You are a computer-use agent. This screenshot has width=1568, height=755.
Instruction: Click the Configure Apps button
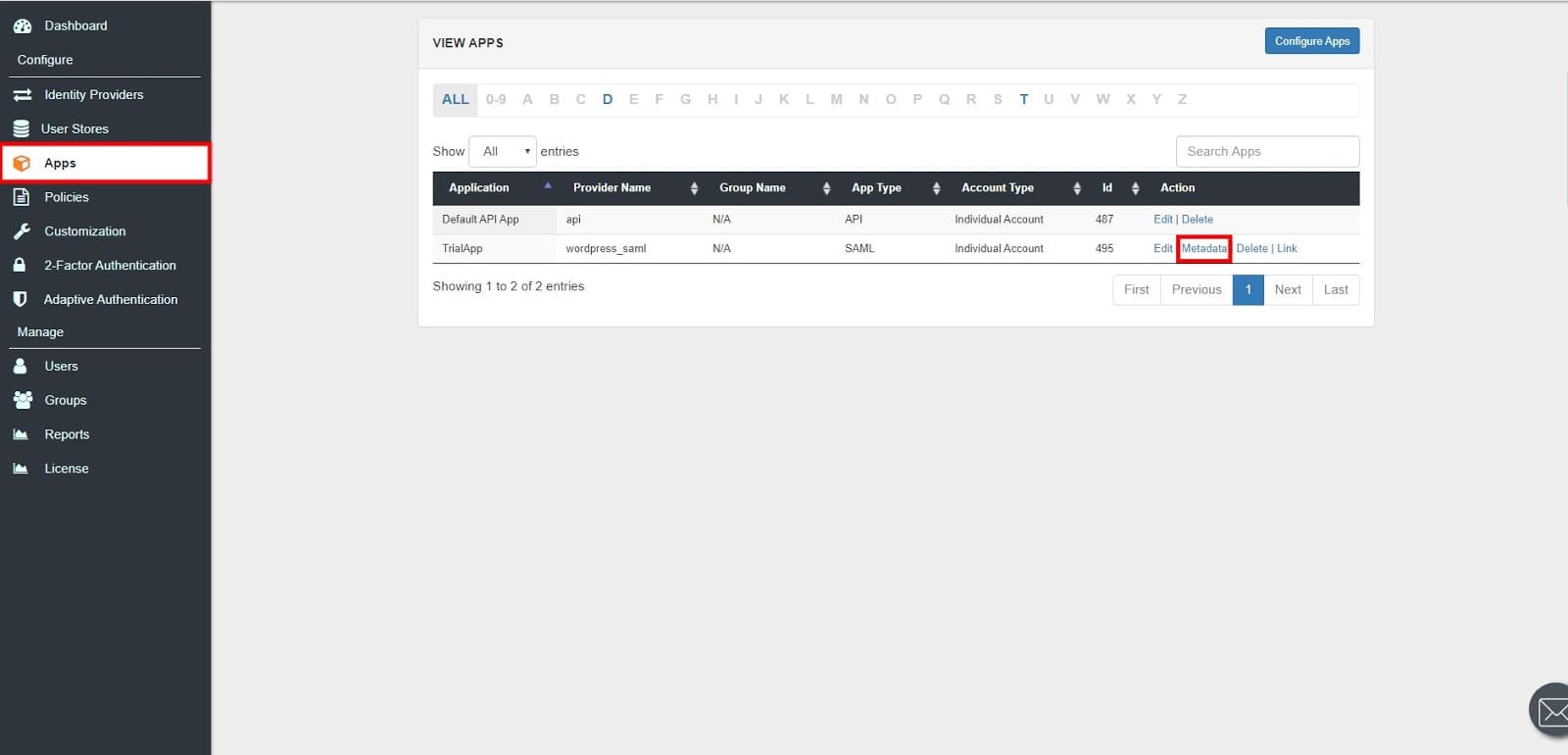coord(1312,41)
